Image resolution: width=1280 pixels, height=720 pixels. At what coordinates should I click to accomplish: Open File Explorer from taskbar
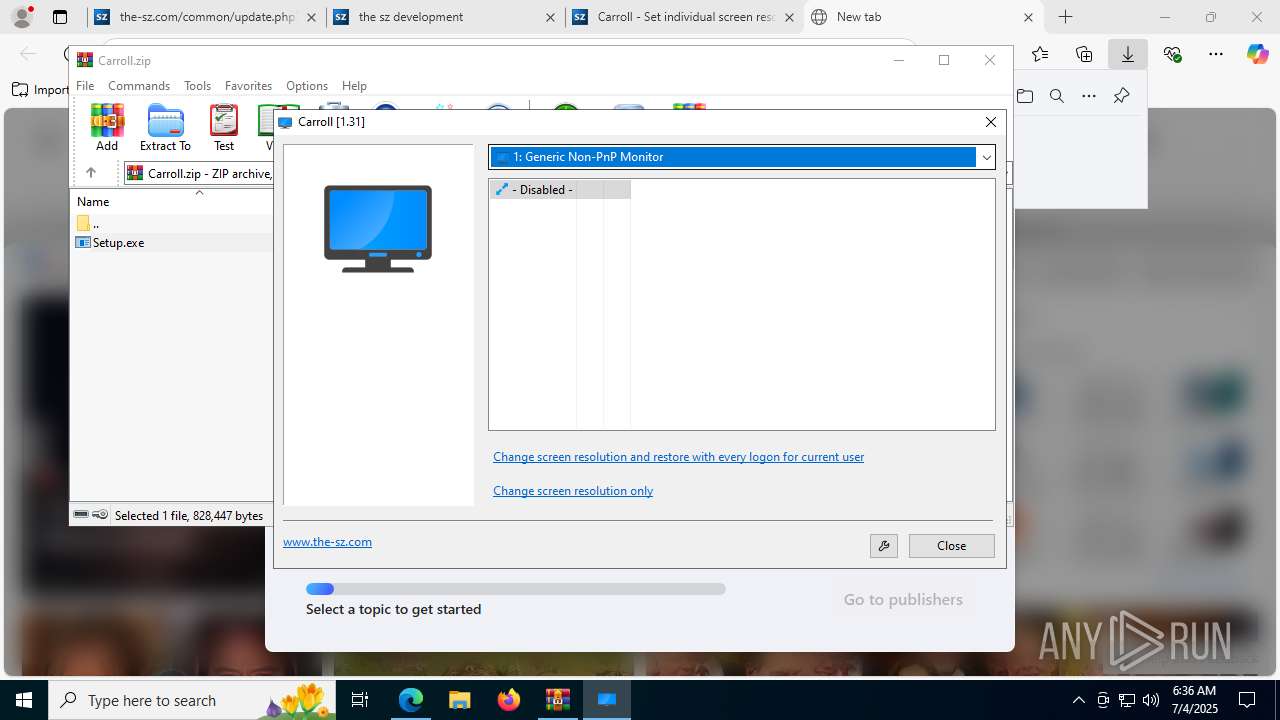(459, 700)
